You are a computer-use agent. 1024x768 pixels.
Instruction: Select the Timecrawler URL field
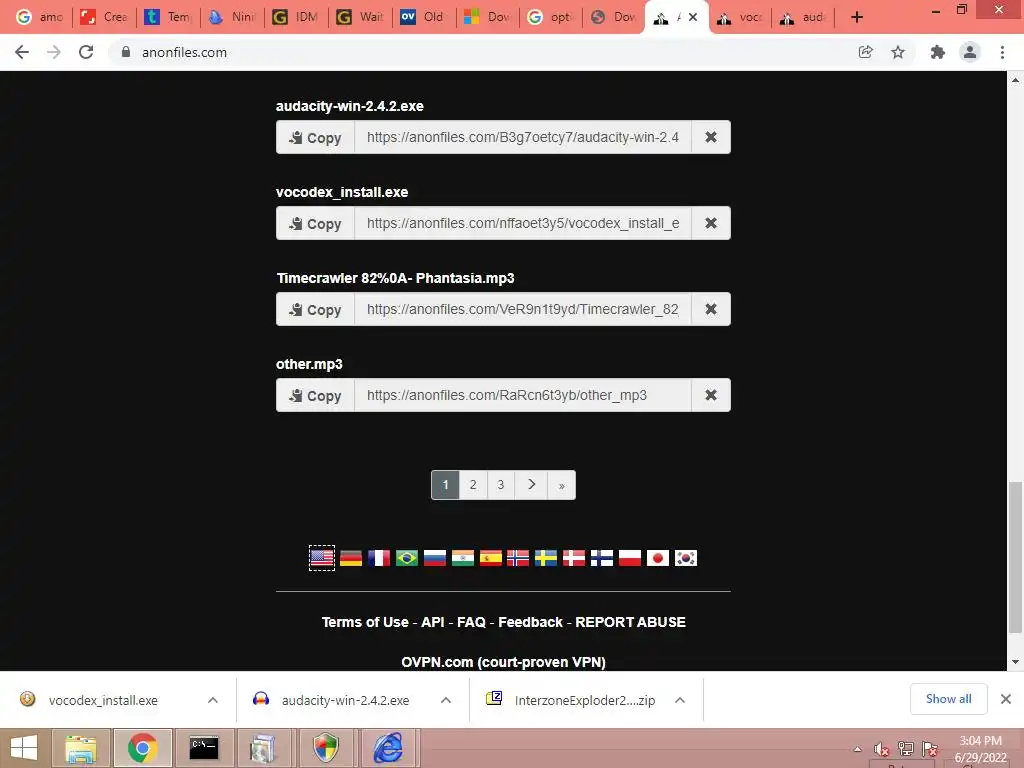coord(523,310)
